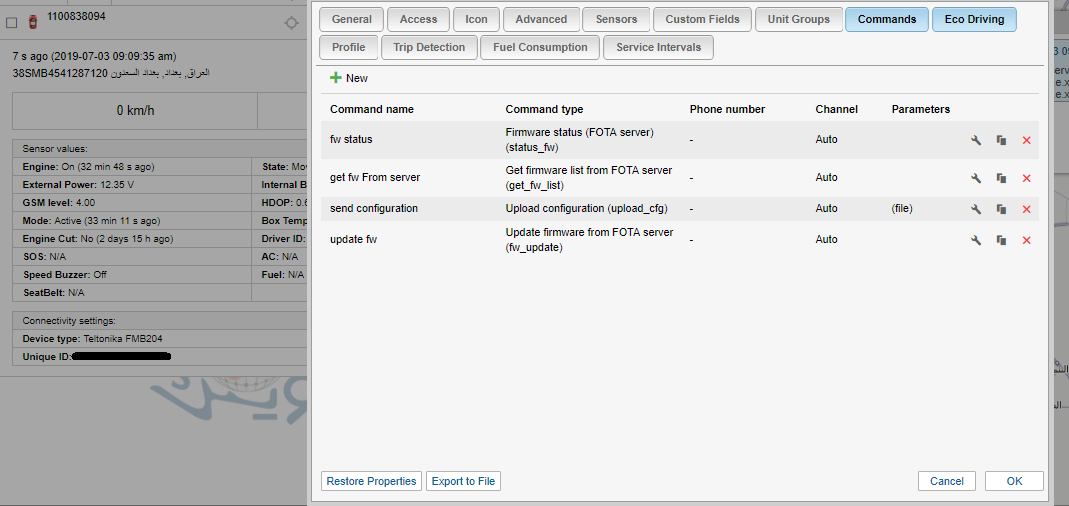
Task: Click Export to File
Action: coord(463,481)
